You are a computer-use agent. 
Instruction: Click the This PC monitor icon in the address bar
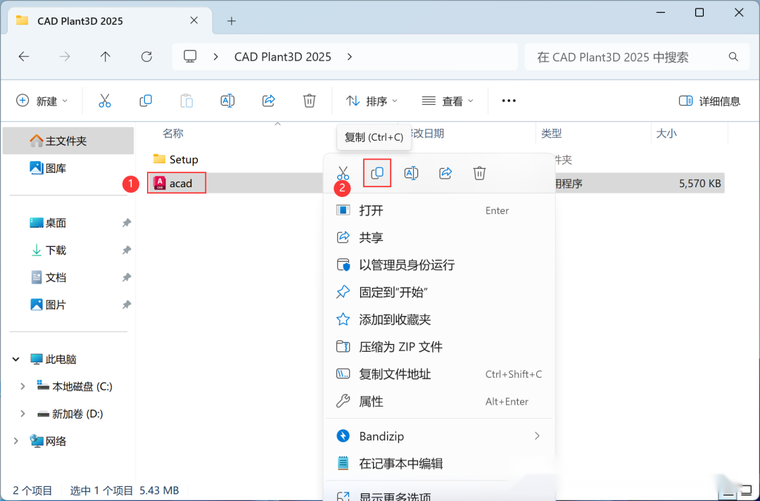190,57
